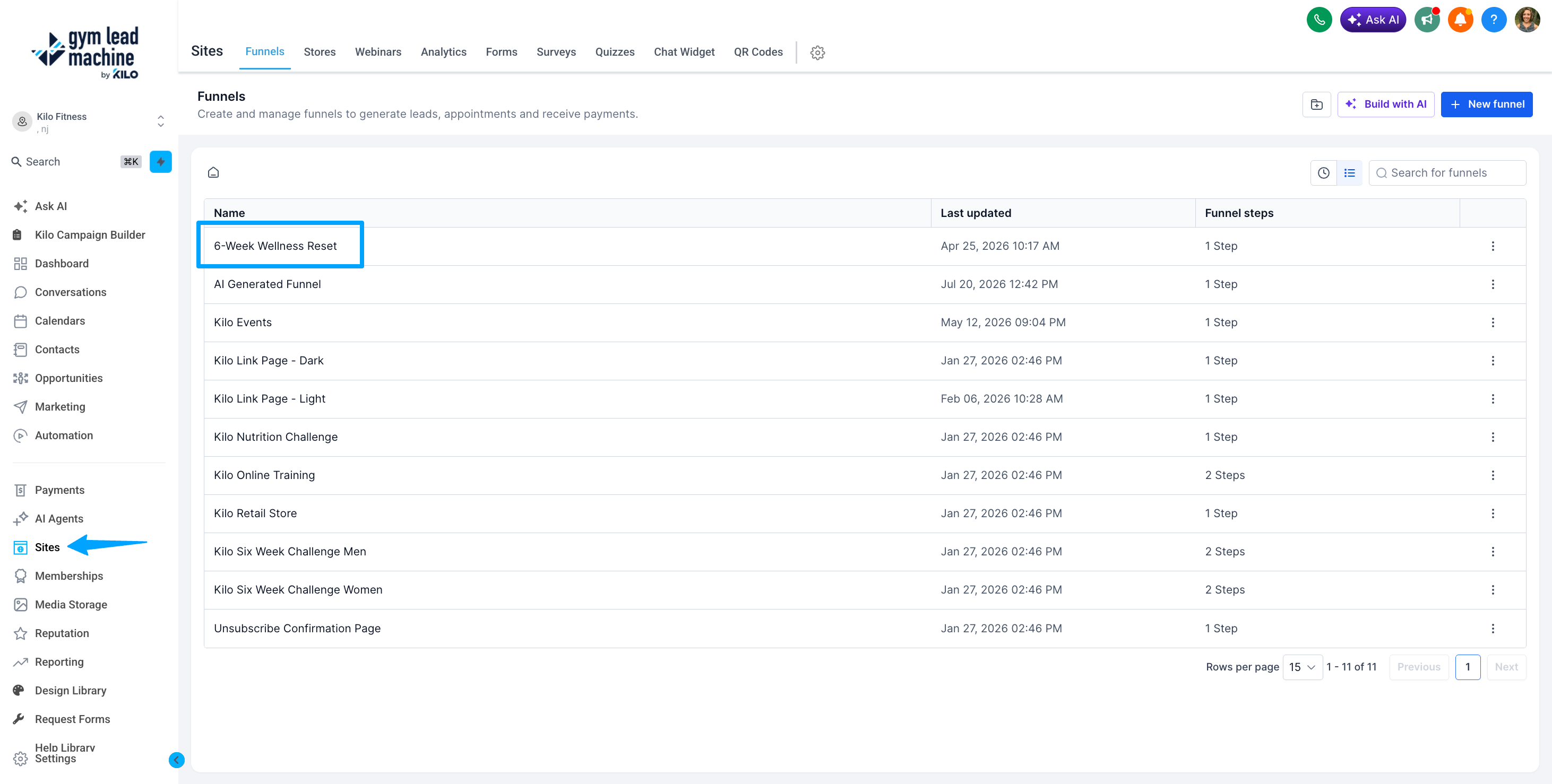This screenshot has height=784, width=1552.
Task: Open Opportunities in the sidebar
Action: click(68, 378)
